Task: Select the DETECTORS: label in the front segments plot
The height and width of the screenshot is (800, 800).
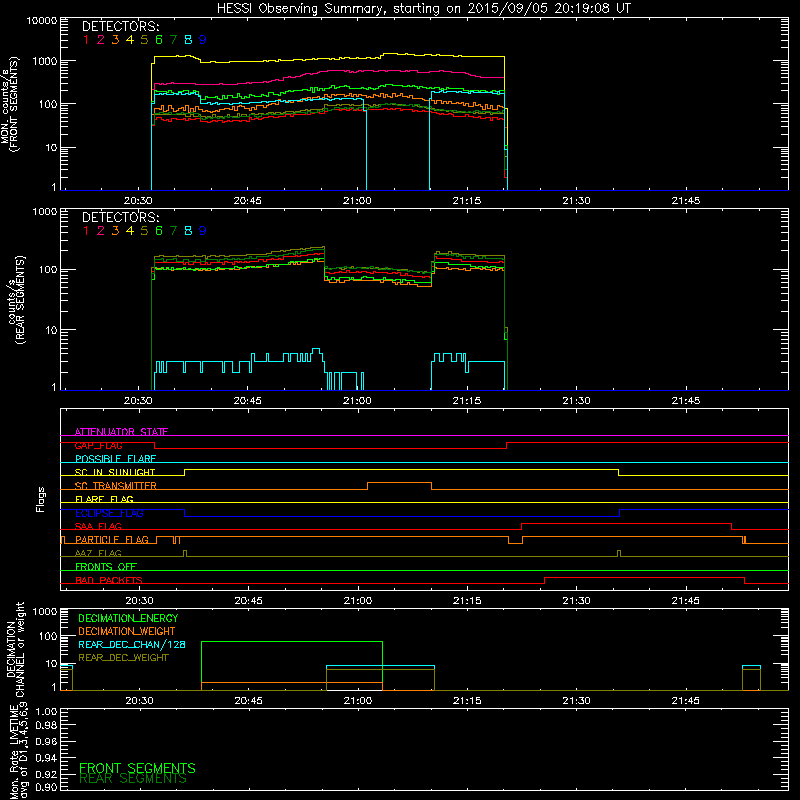Action: pos(120,27)
